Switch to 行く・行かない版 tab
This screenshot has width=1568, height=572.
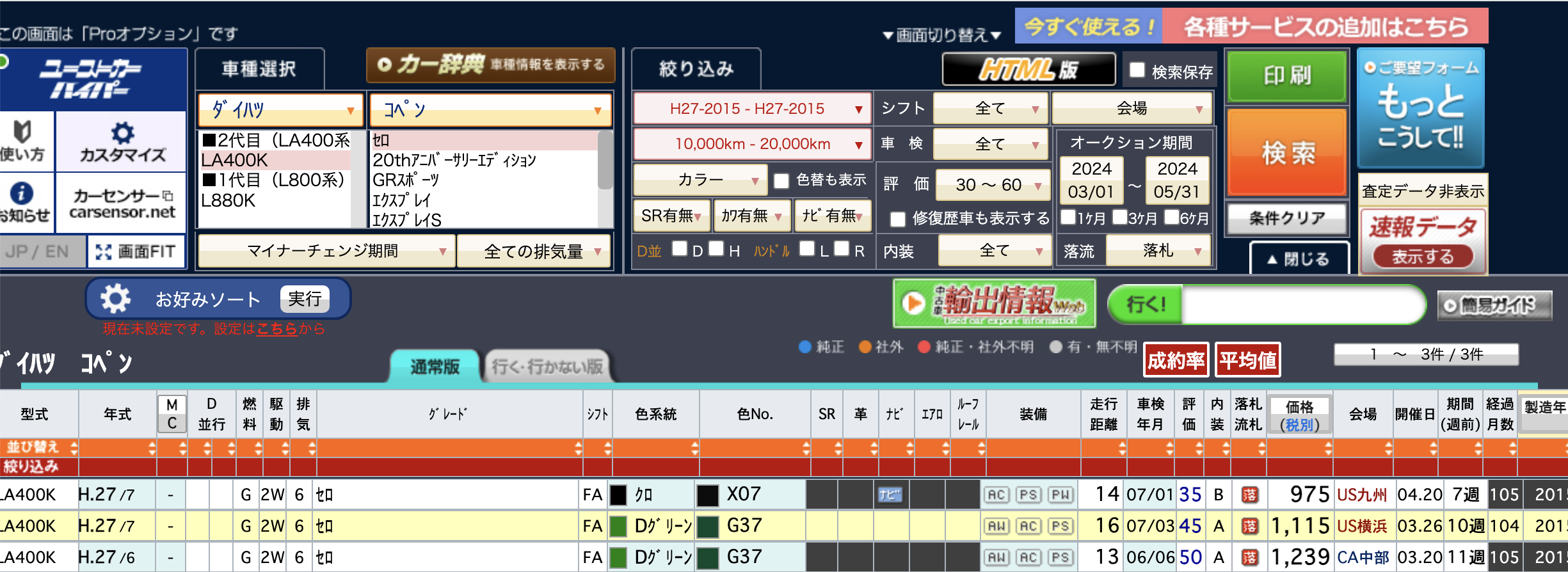pyautogui.click(x=547, y=367)
